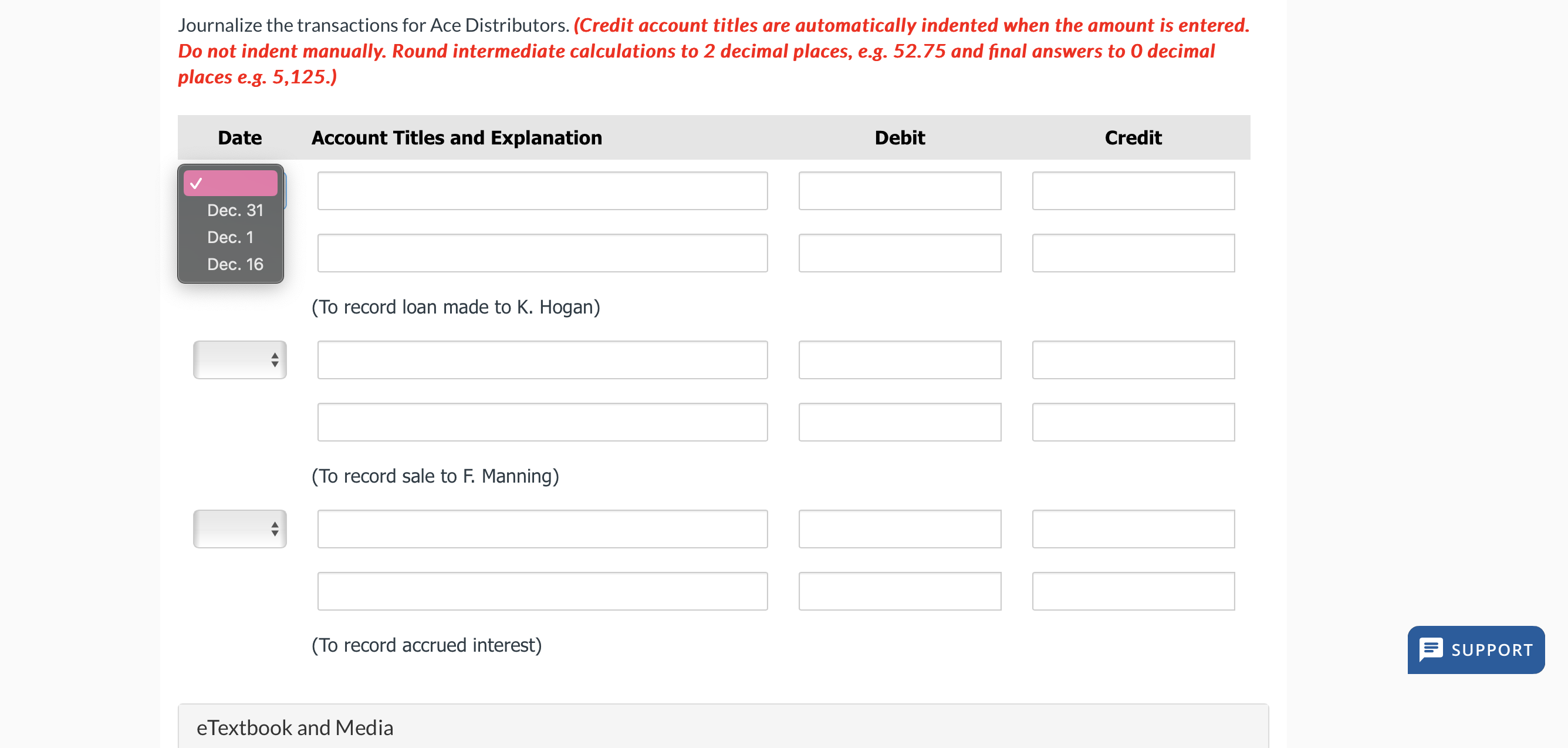This screenshot has height=748, width=1568.
Task: Select Dec. 31 from the open date list
Action: coord(235,210)
